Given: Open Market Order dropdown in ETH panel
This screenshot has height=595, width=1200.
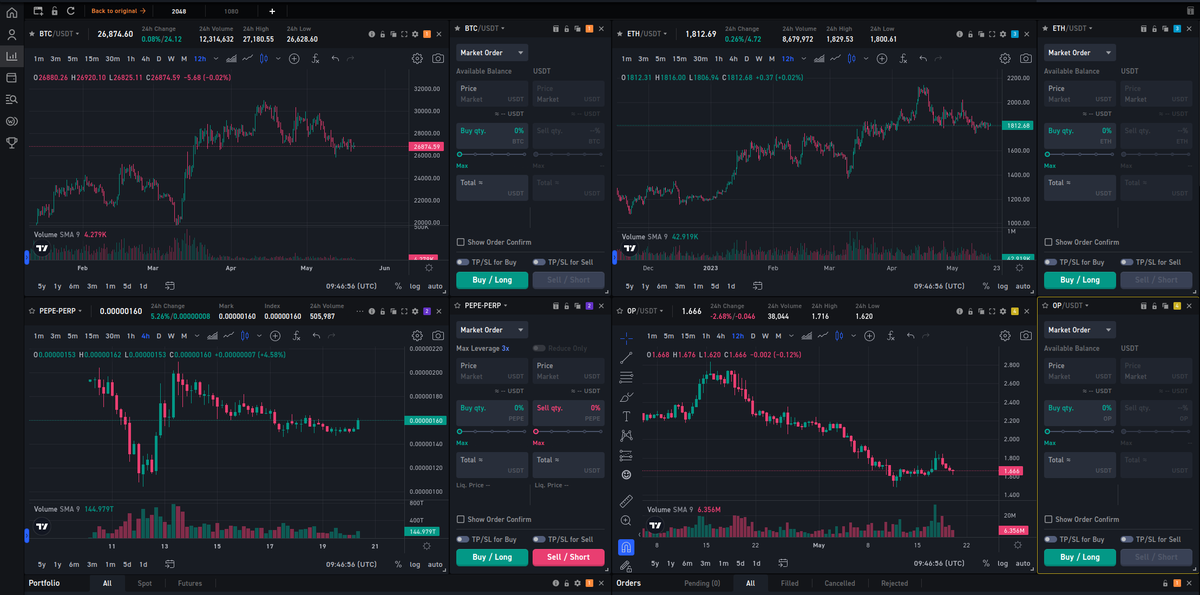Looking at the screenshot, I should [1080, 52].
